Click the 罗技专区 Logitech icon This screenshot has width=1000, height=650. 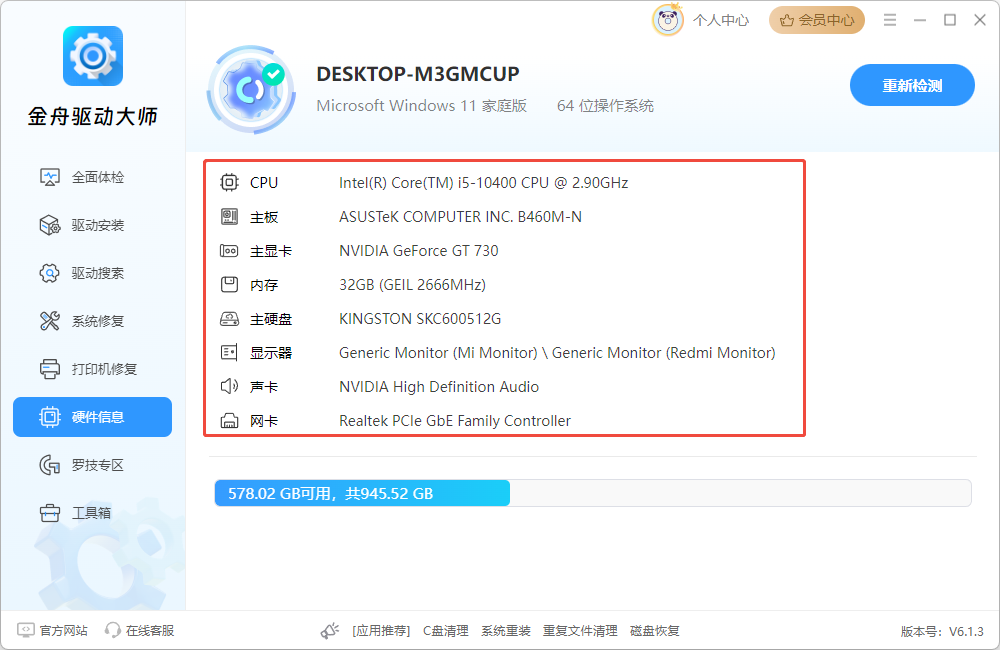(x=50, y=465)
